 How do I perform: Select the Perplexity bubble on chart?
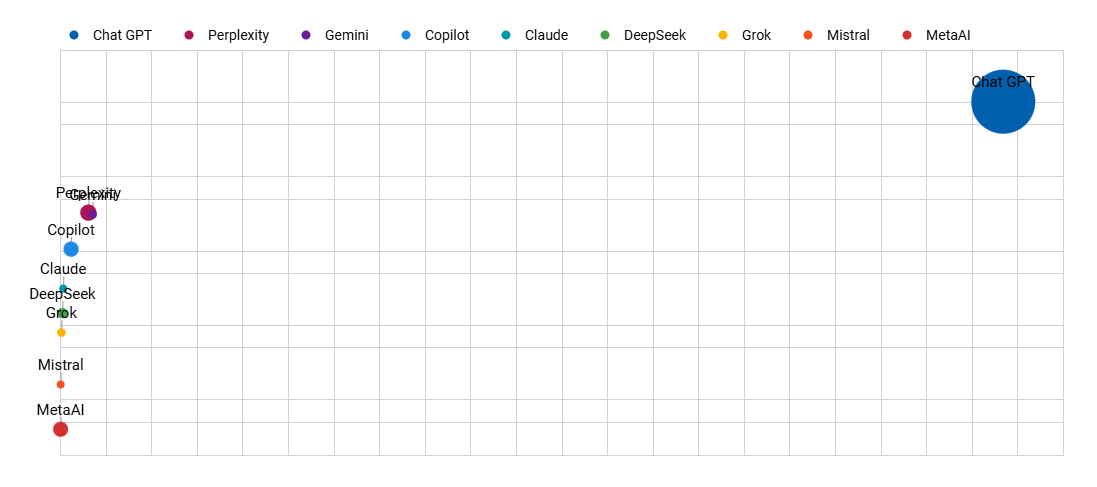pos(86,212)
